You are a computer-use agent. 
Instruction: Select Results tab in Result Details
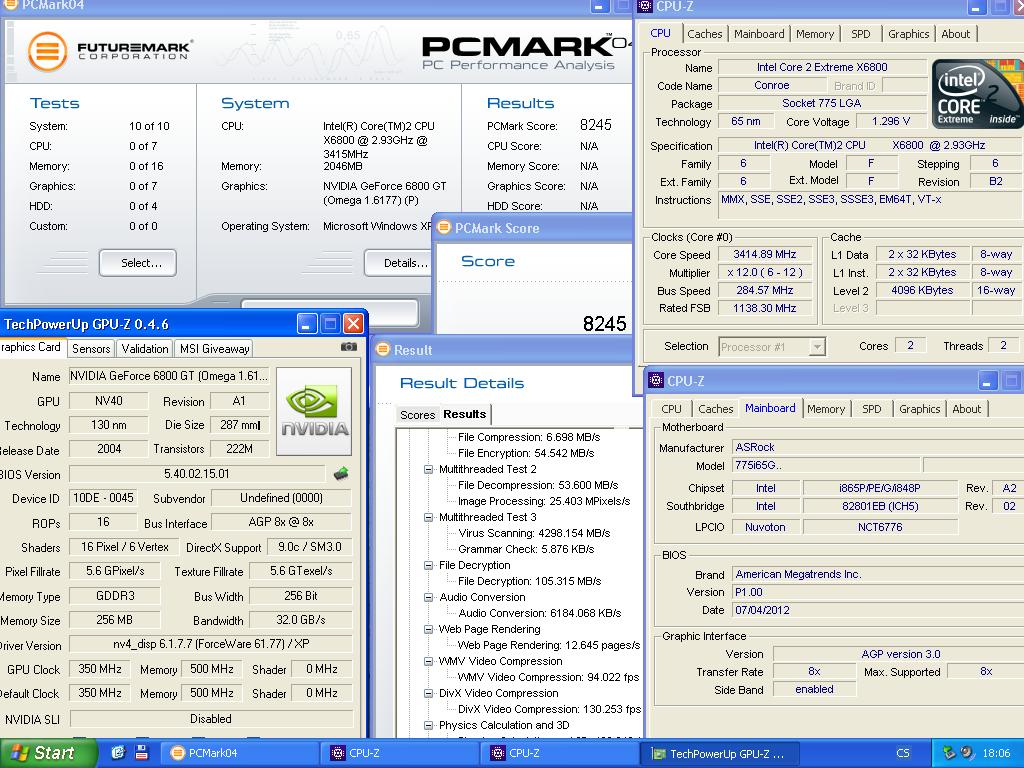coord(464,414)
